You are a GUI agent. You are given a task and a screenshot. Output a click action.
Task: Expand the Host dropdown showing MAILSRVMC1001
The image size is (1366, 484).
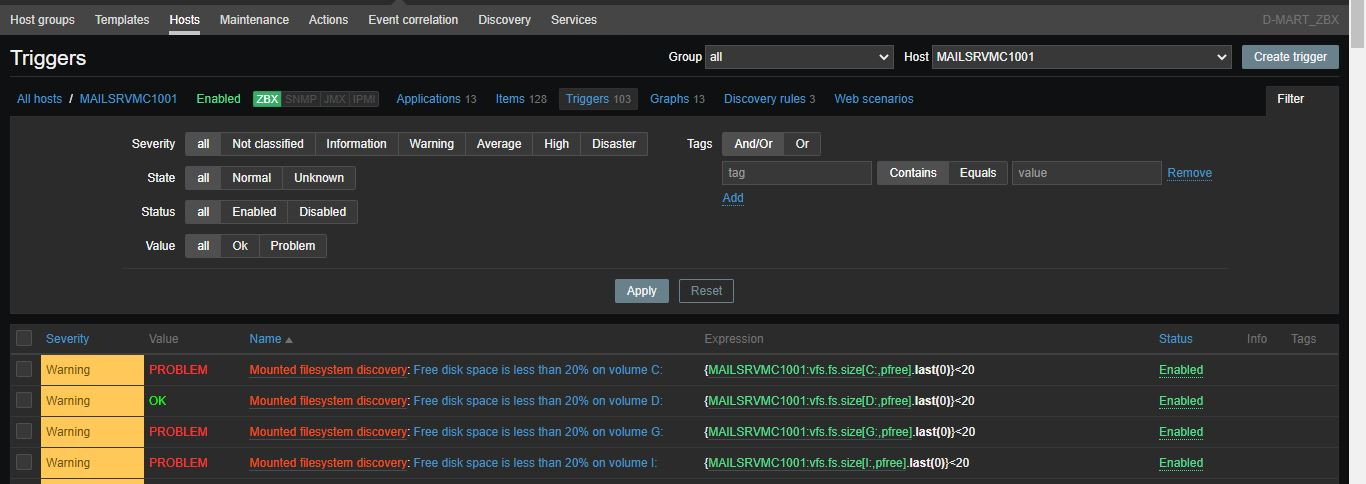click(1081, 57)
